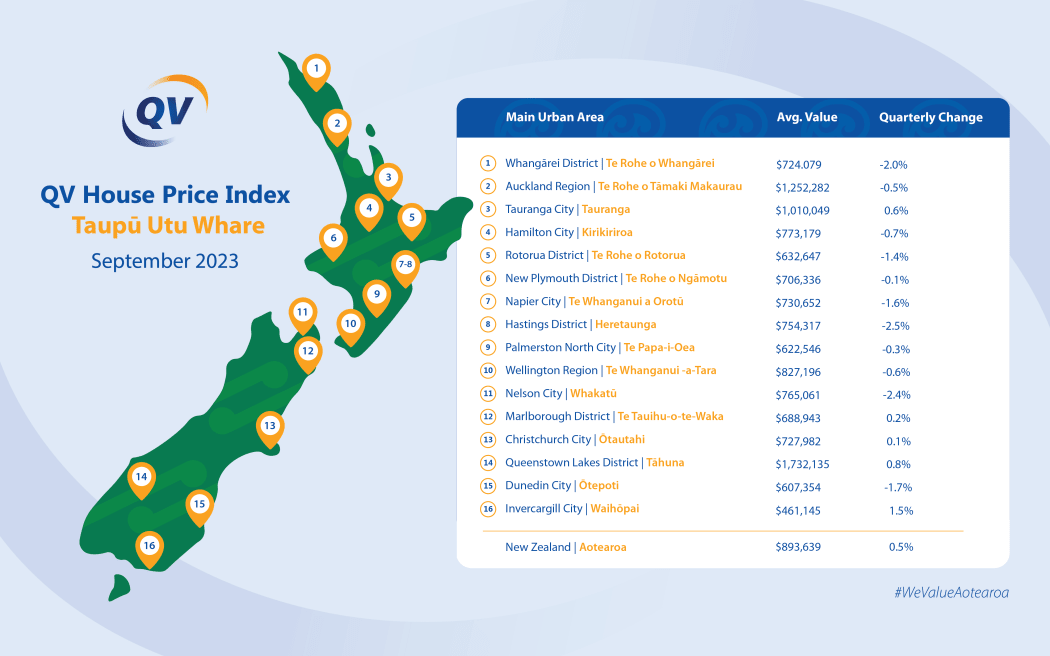Click map pin 2 over Auckland Region
This screenshot has width=1050, height=656.
(337, 124)
